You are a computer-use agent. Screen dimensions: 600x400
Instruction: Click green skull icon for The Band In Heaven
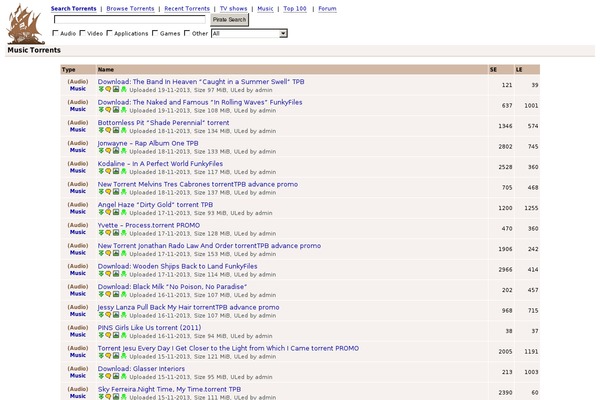124,89
